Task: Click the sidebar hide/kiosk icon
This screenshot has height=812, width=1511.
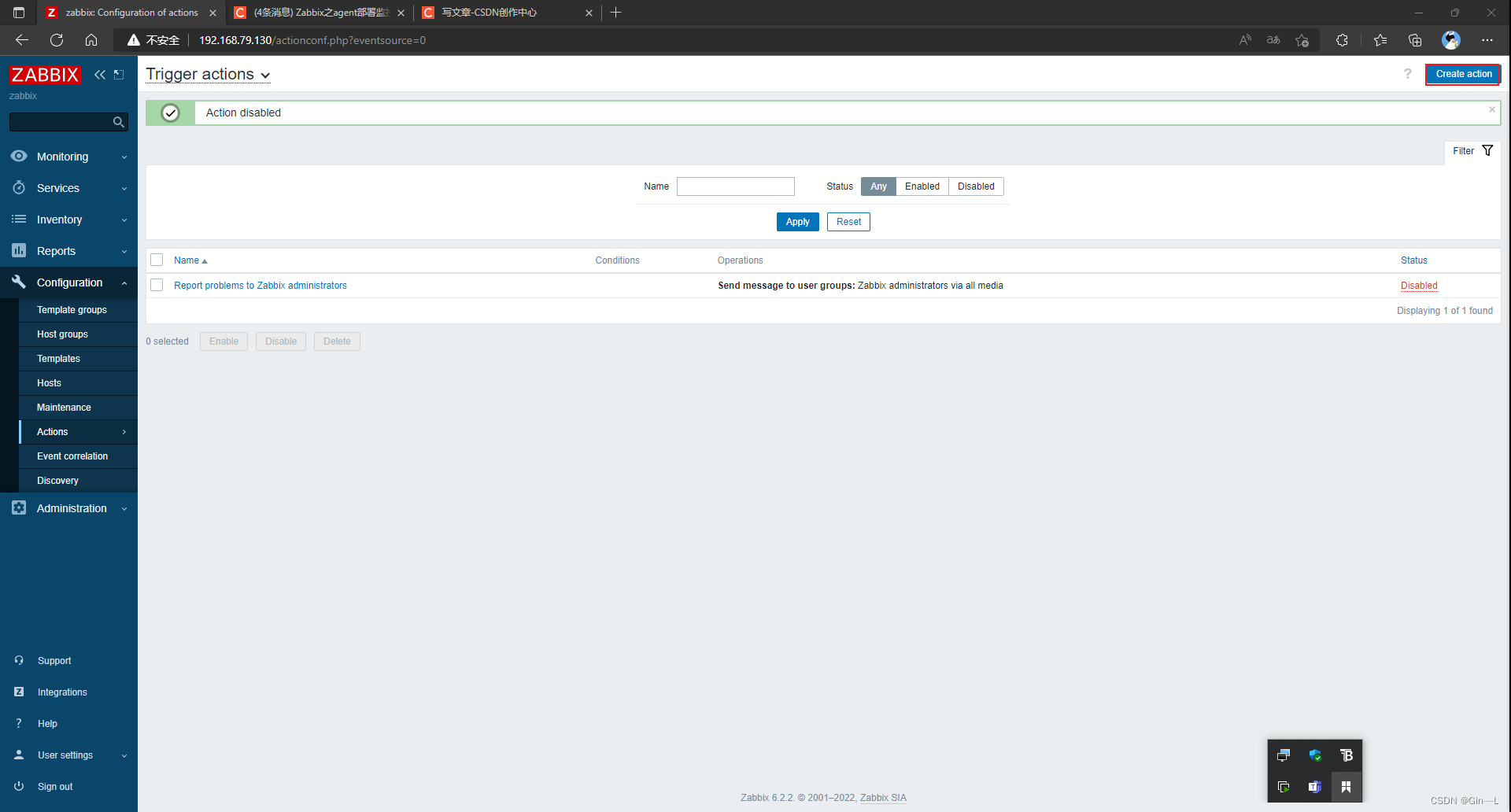Action: tap(119, 75)
